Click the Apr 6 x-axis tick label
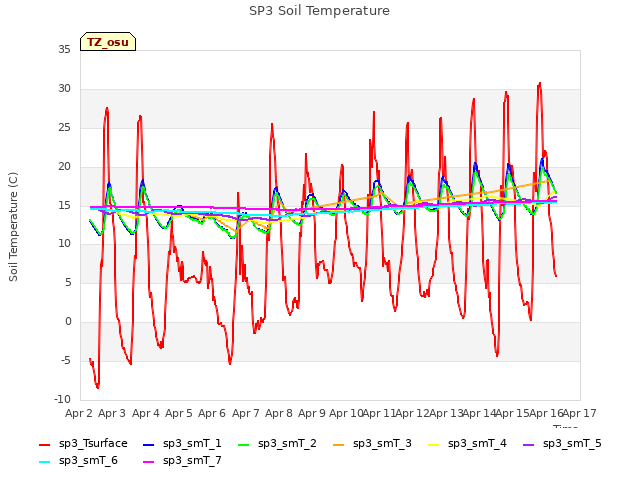Image resolution: width=640 pixels, height=480 pixels. click(x=212, y=413)
